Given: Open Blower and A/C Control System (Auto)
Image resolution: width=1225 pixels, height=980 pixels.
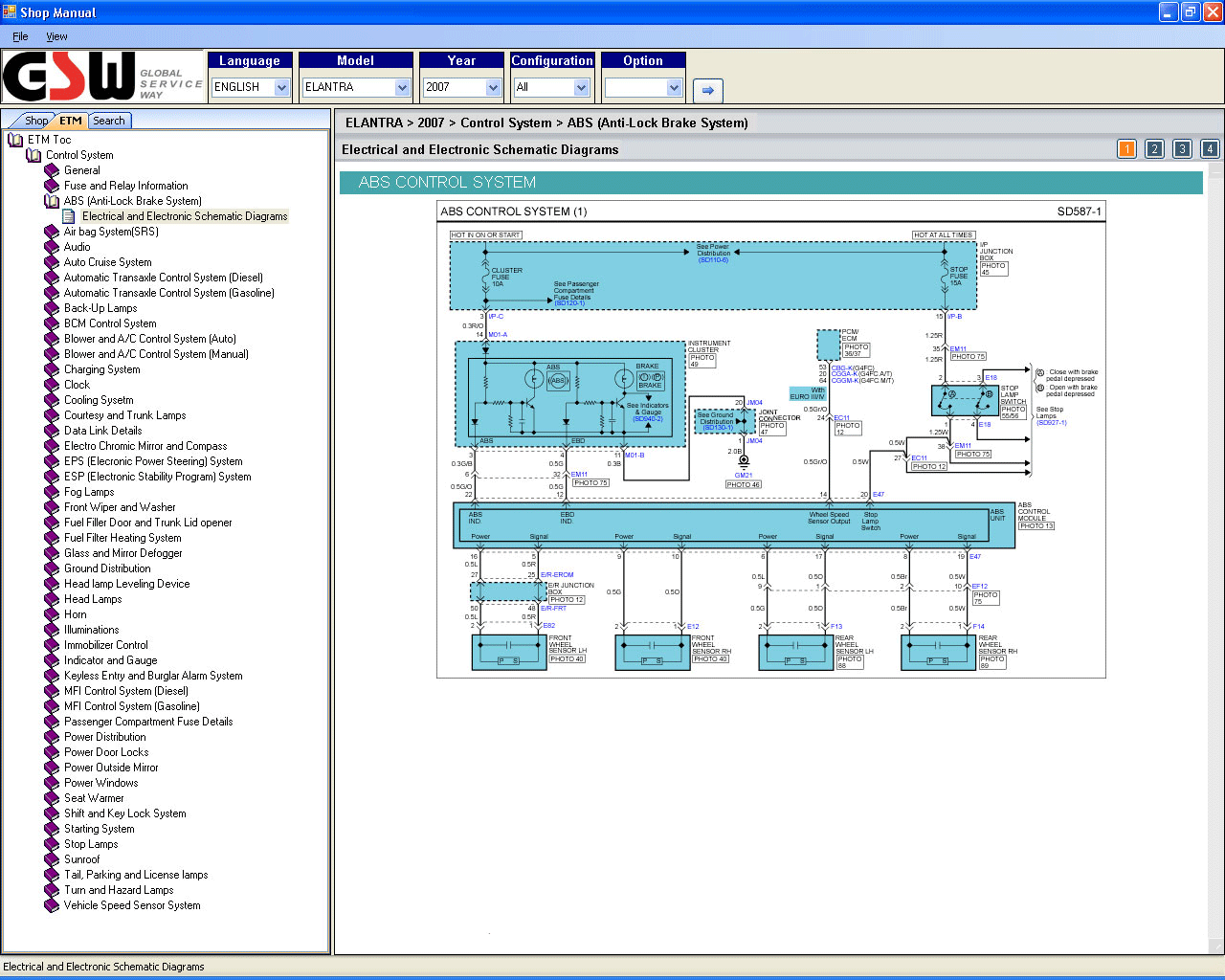Looking at the screenshot, I should (150, 339).
